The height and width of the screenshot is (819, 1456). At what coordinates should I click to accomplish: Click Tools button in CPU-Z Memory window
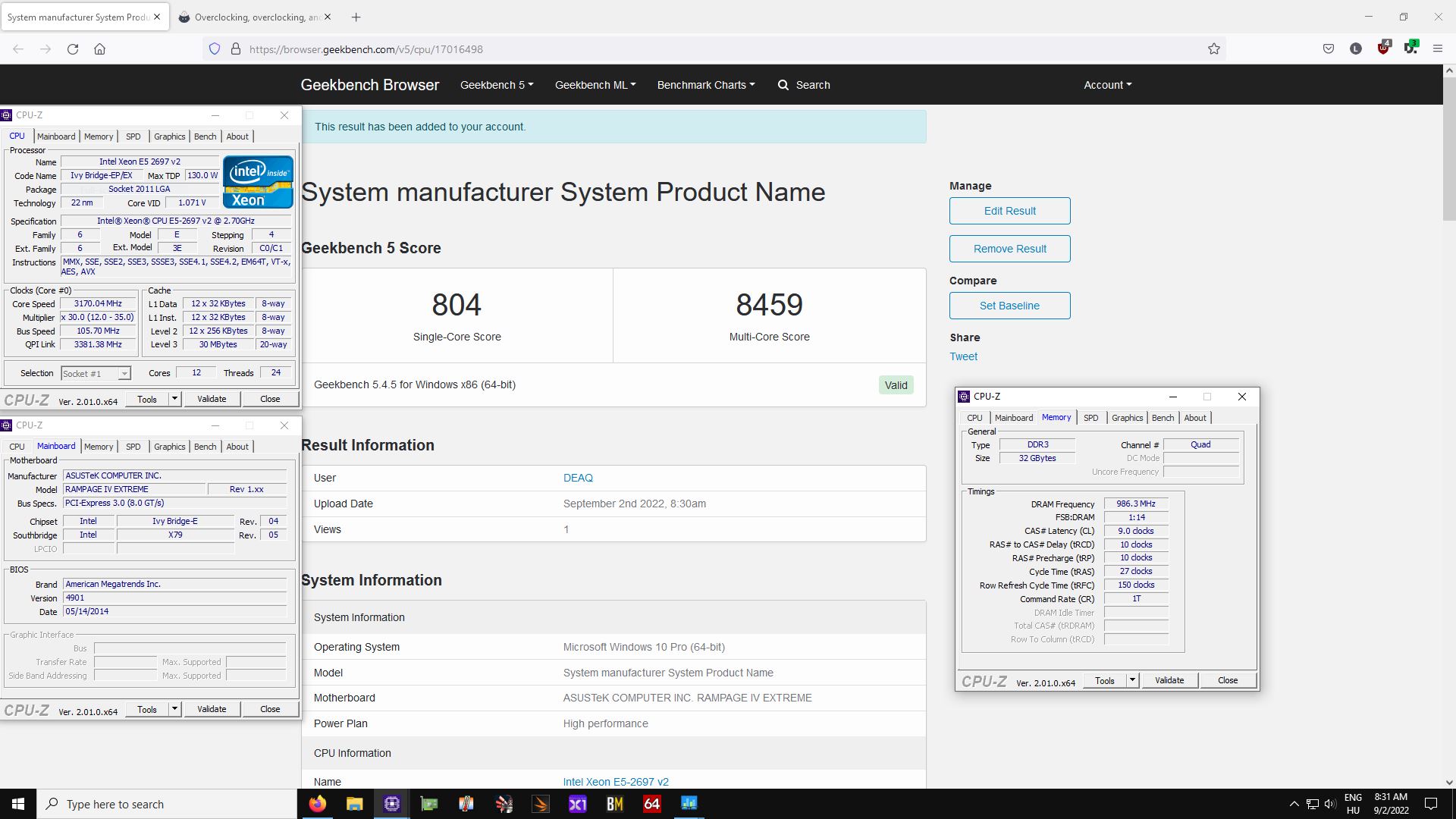[1105, 680]
